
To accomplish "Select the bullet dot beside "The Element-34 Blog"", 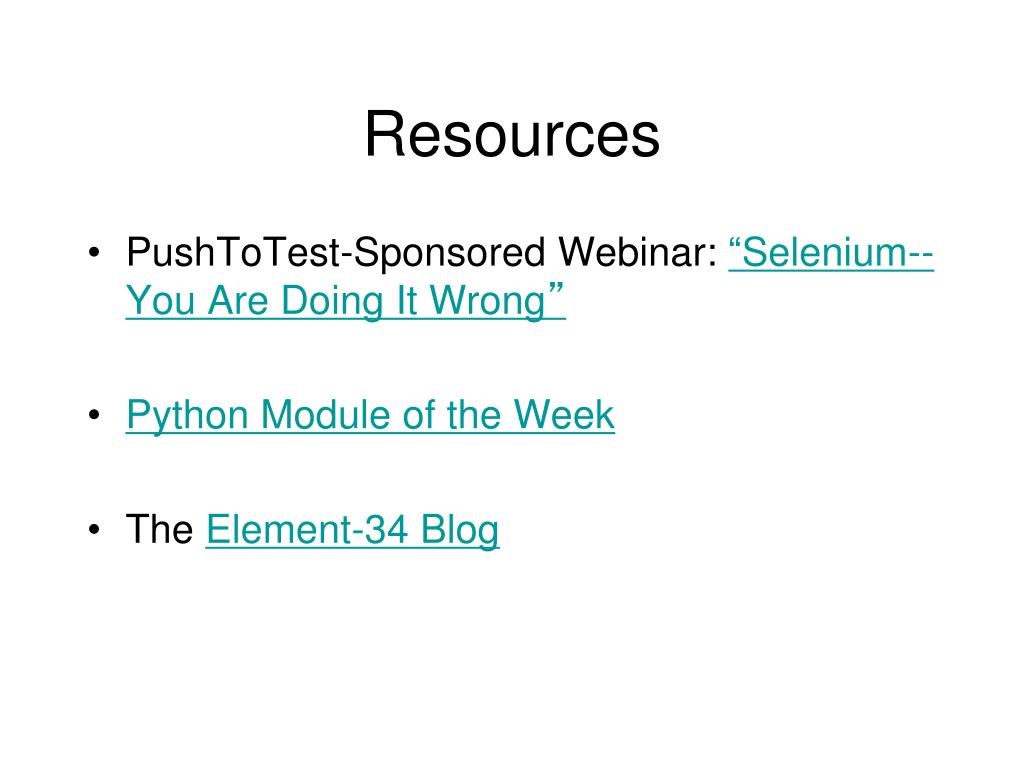I will coord(95,528).
